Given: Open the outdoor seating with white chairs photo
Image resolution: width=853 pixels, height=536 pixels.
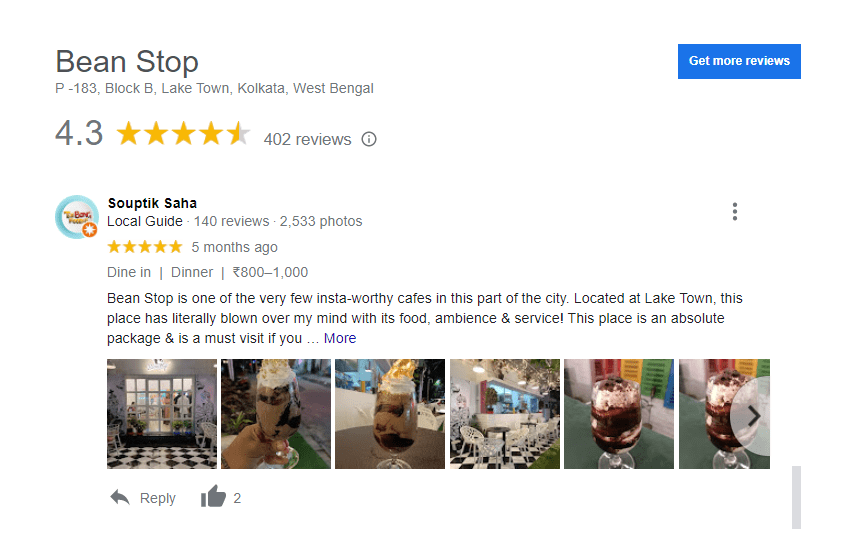Looking at the screenshot, I should [505, 414].
